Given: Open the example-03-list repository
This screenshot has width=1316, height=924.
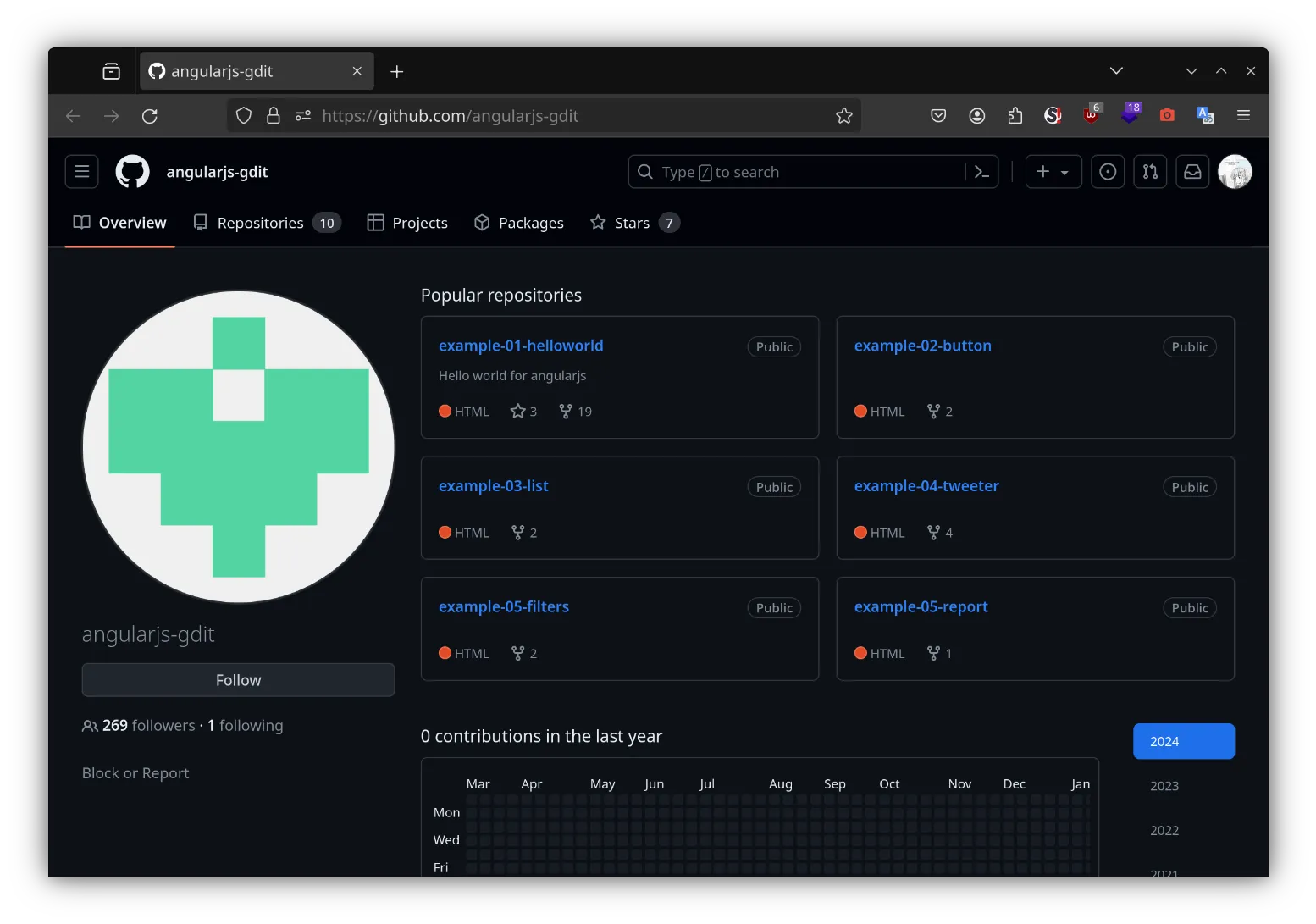Looking at the screenshot, I should pos(494,486).
